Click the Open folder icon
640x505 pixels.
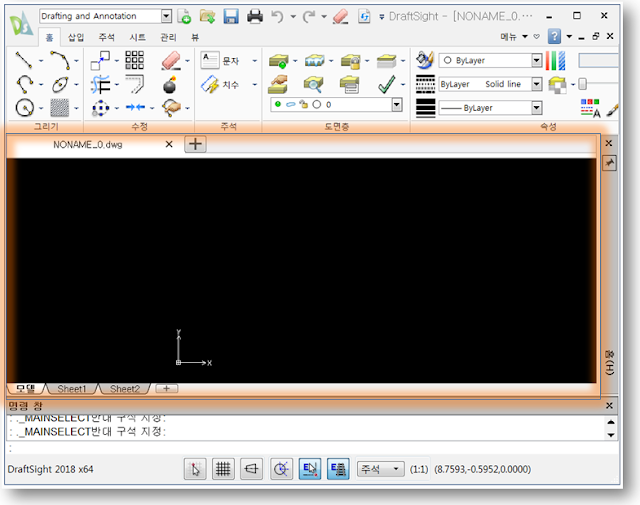pos(207,16)
